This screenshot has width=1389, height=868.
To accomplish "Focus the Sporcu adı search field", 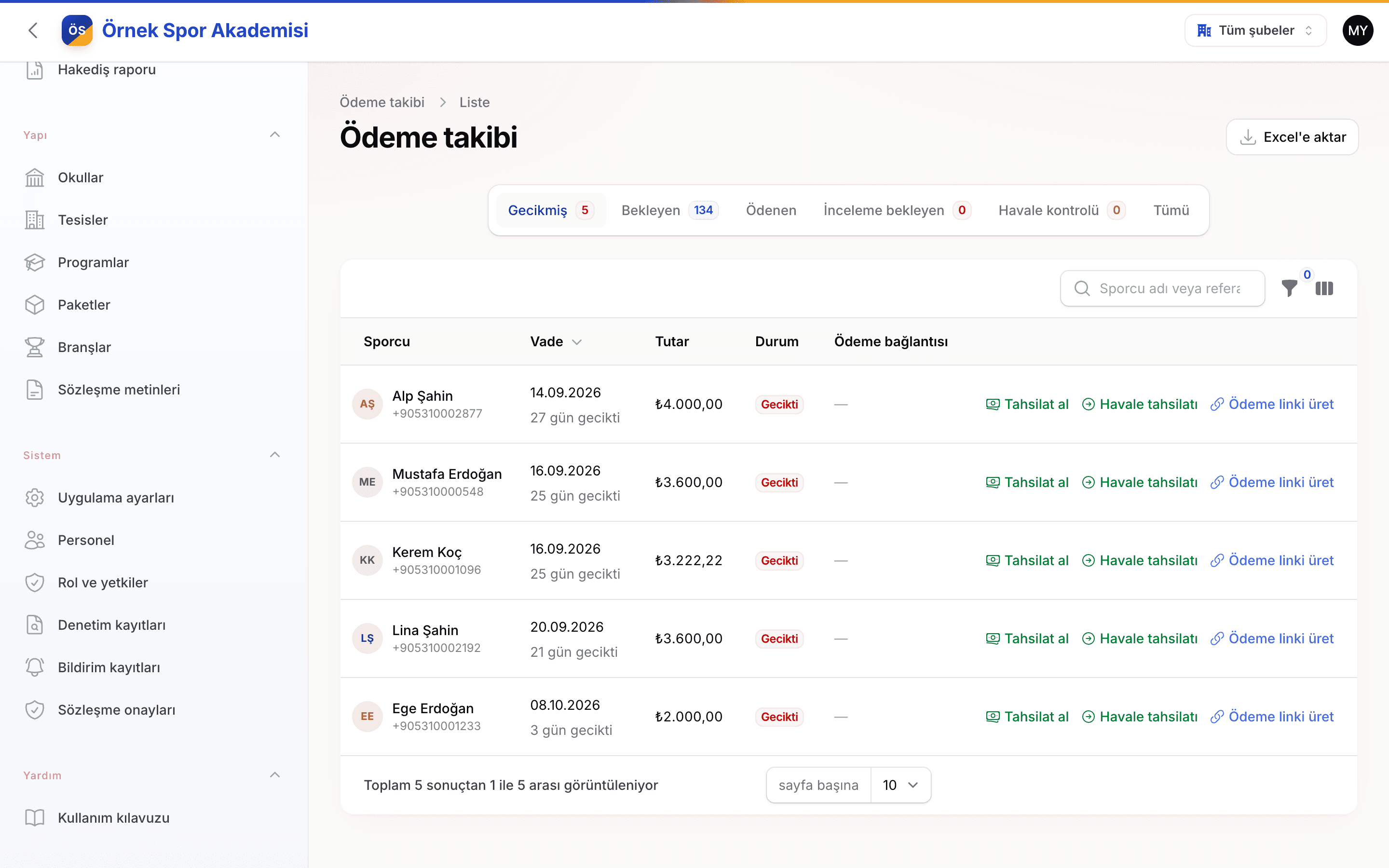I will click(x=1162, y=288).
